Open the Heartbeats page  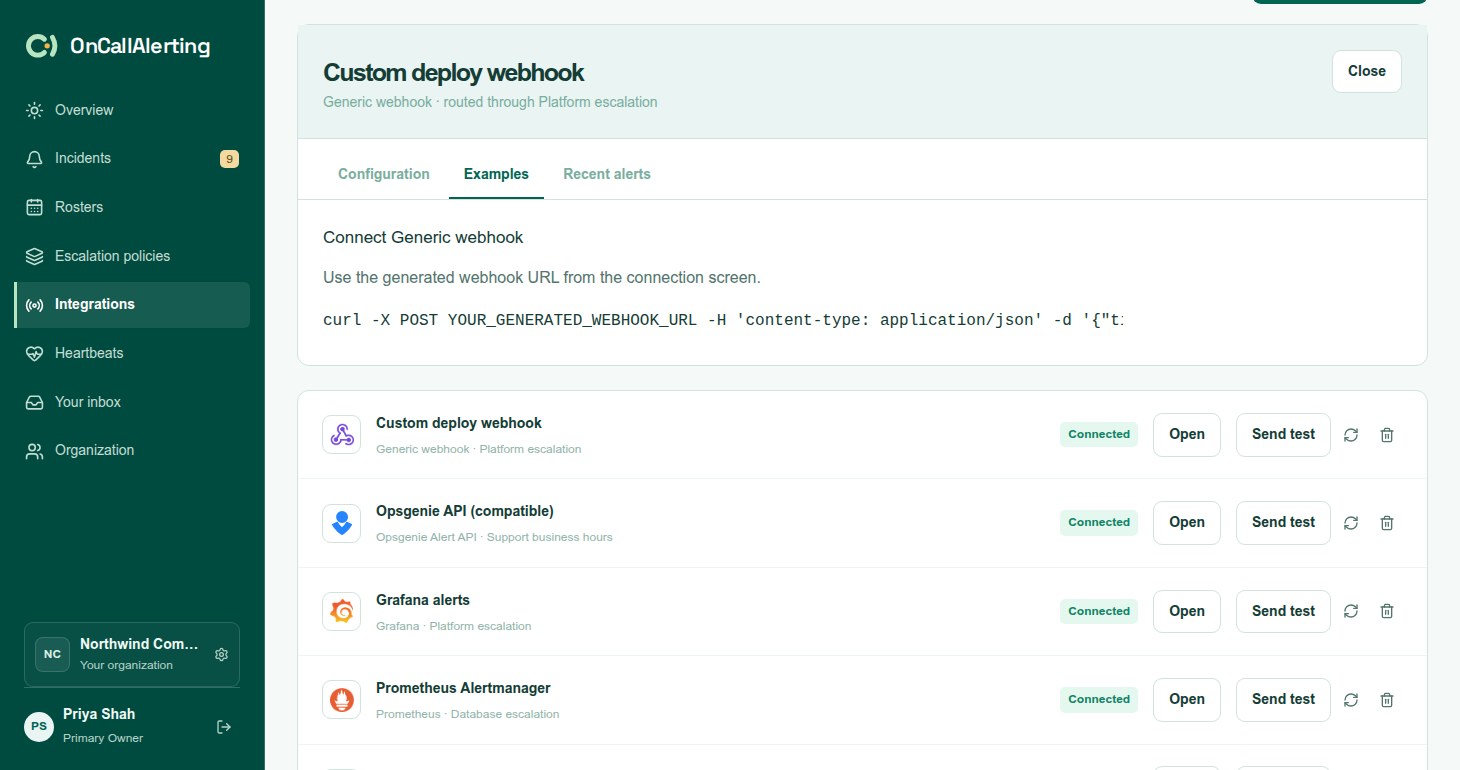(x=132, y=353)
